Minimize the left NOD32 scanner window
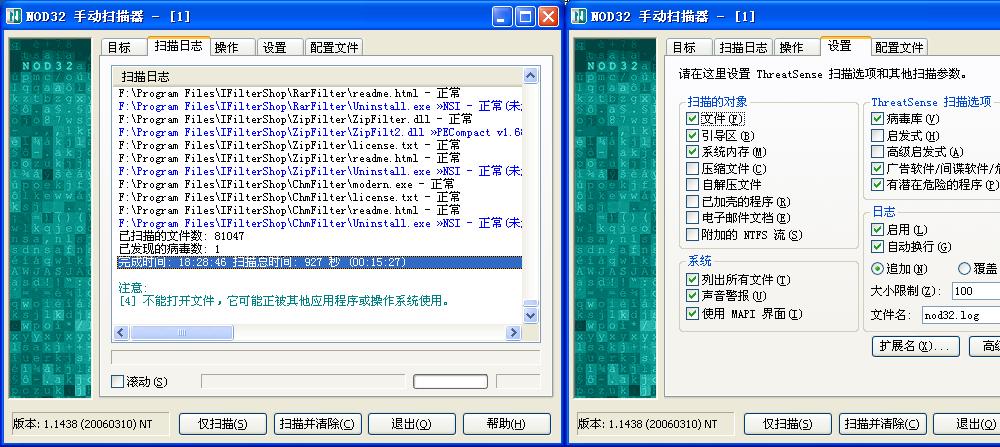Image resolution: width=1000 pixels, height=447 pixels. 503,17
